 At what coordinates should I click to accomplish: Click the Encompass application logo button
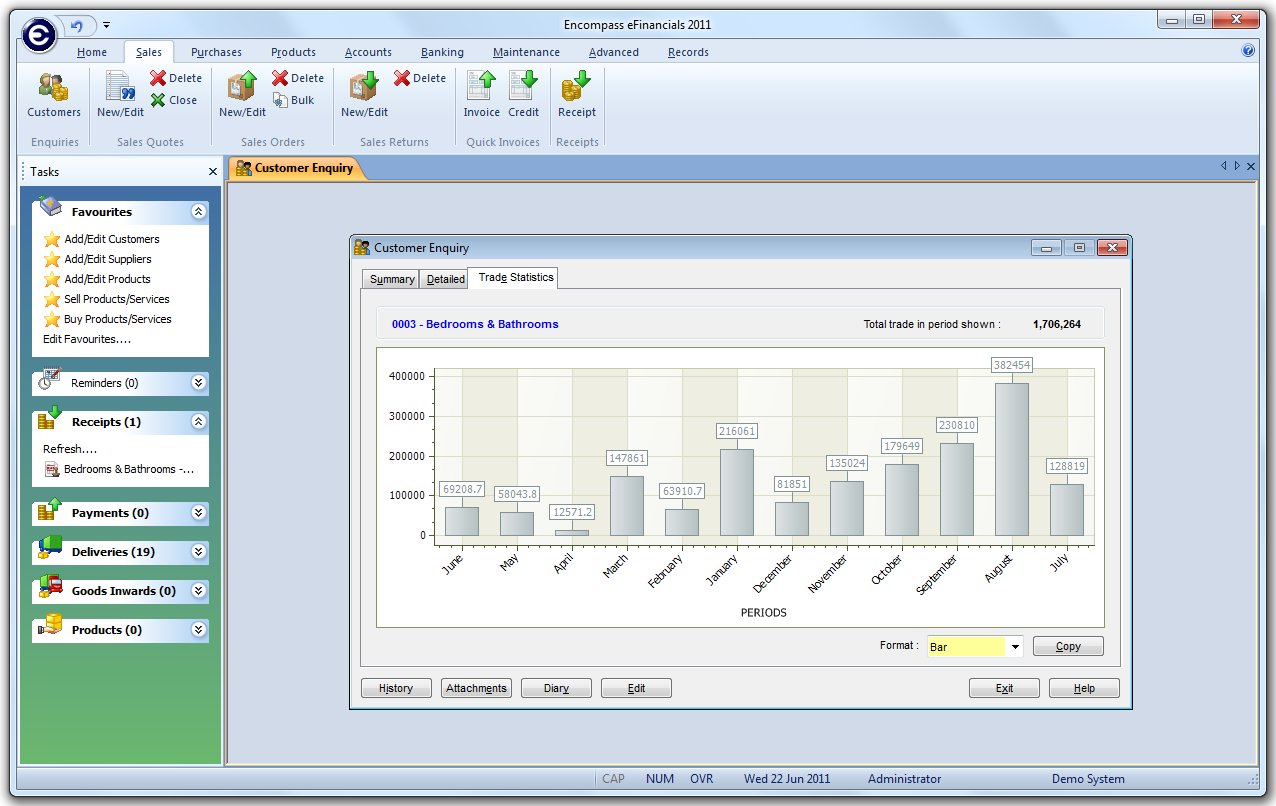point(39,35)
